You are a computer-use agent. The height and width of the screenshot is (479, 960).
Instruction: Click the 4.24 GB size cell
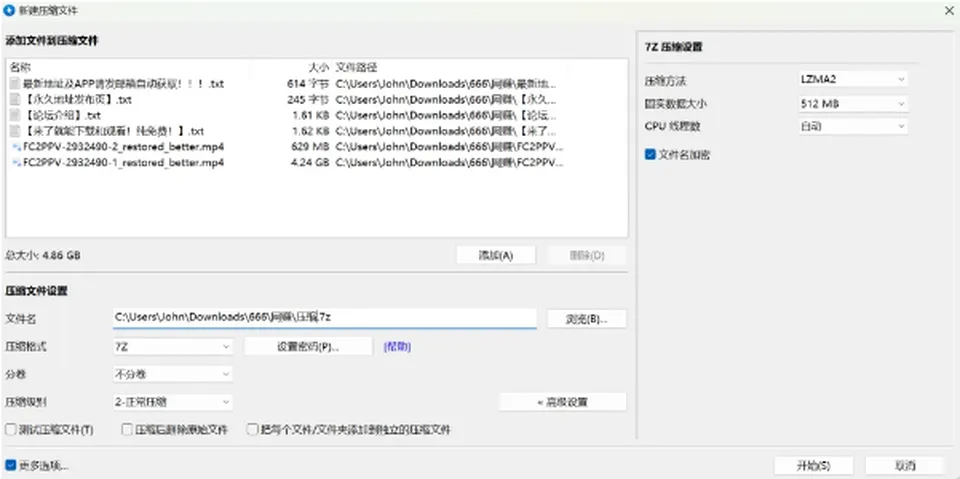pos(310,163)
